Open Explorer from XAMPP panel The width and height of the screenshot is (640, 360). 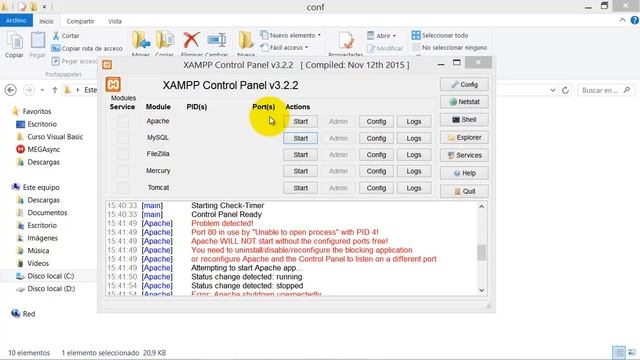coord(464,138)
